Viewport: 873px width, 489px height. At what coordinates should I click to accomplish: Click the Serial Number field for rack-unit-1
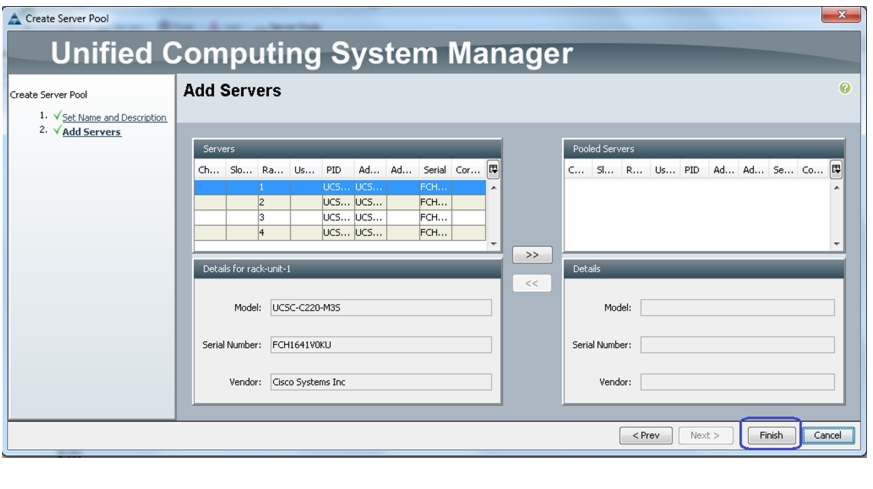pyautogui.click(x=381, y=345)
